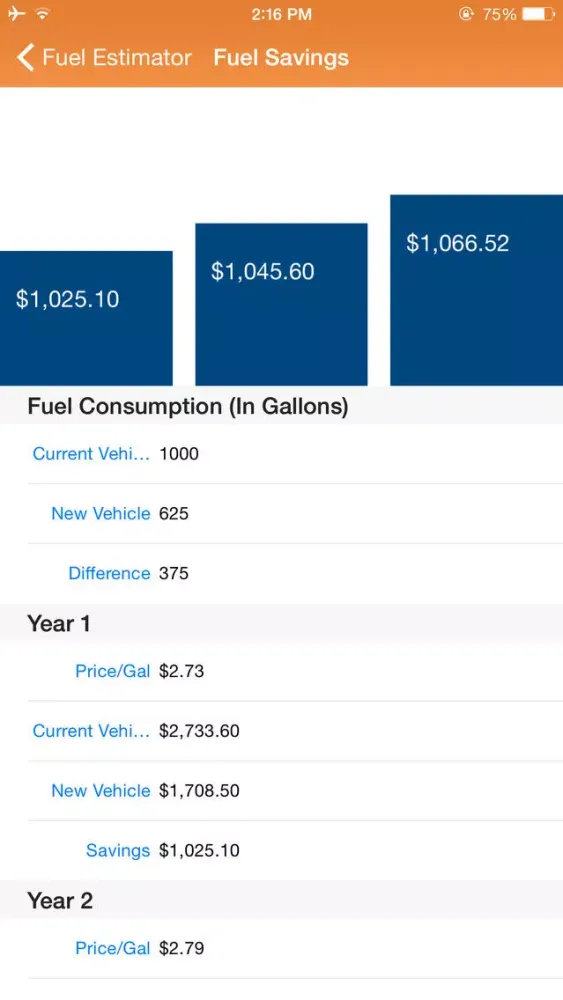Viewport: 563px width, 1000px height.
Task: Go back to Fuel Estimator
Action: tap(104, 58)
